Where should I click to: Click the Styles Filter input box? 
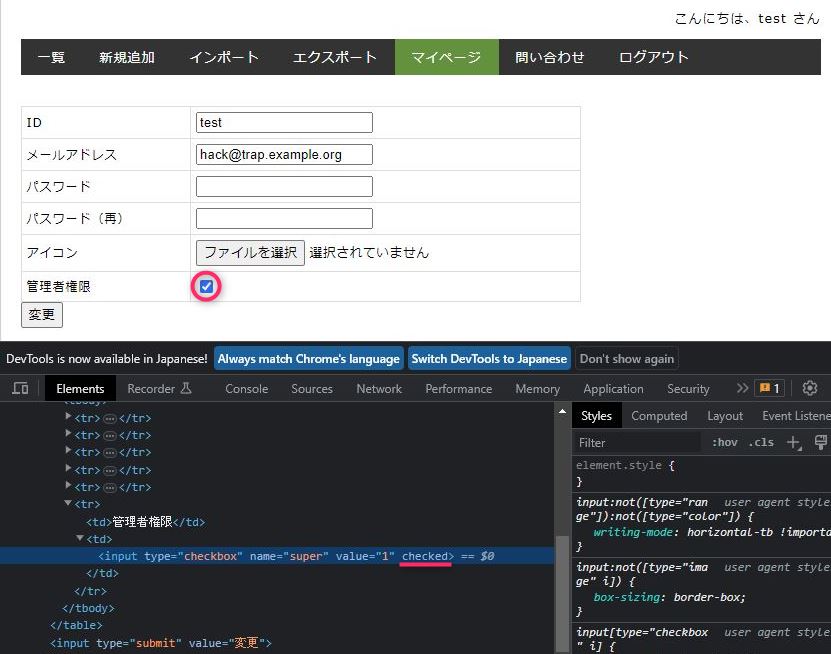point(638,443)
